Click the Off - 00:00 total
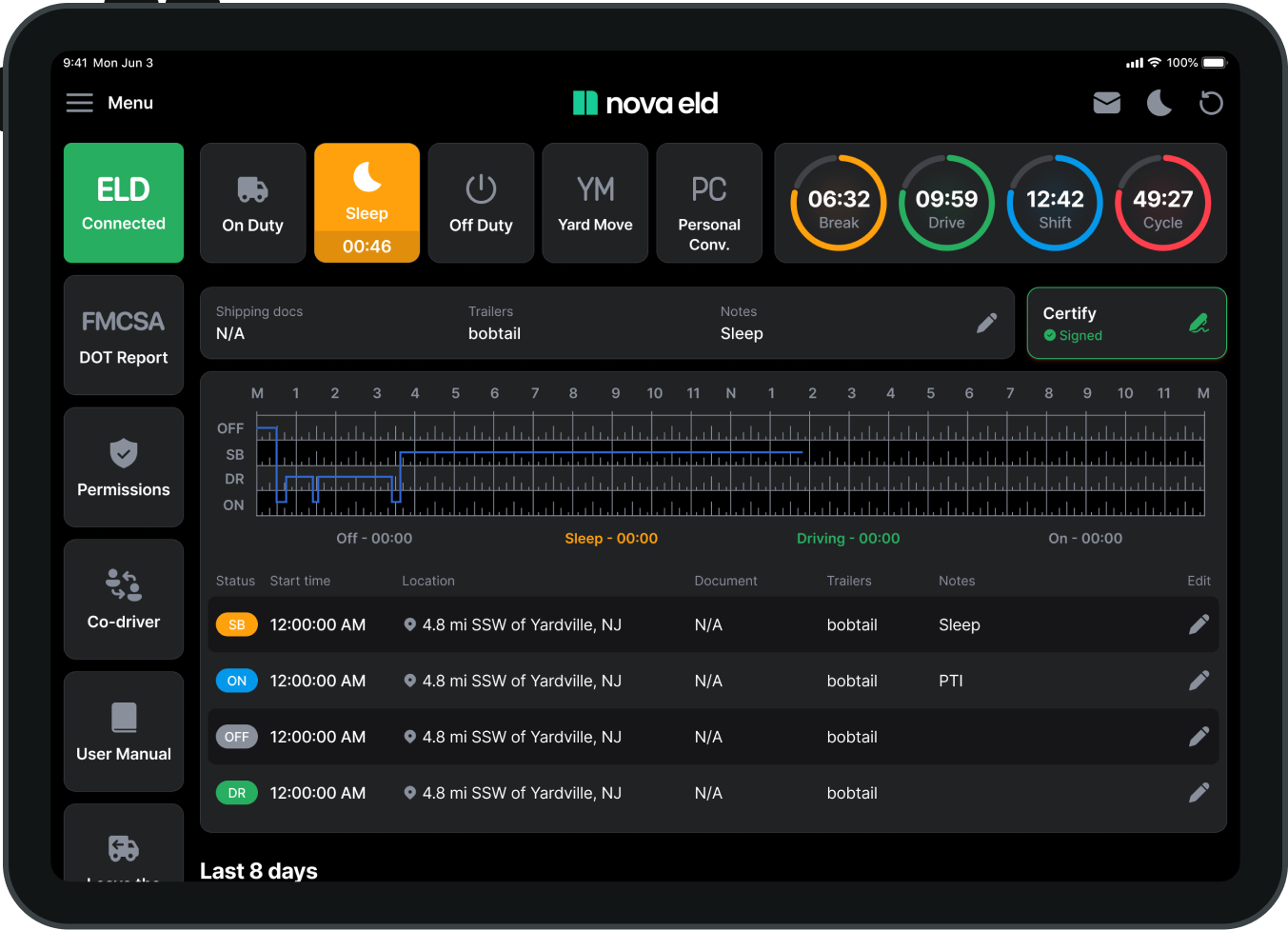The width and height of the screenshot is (1288, 930). click(x=374, y=539)
